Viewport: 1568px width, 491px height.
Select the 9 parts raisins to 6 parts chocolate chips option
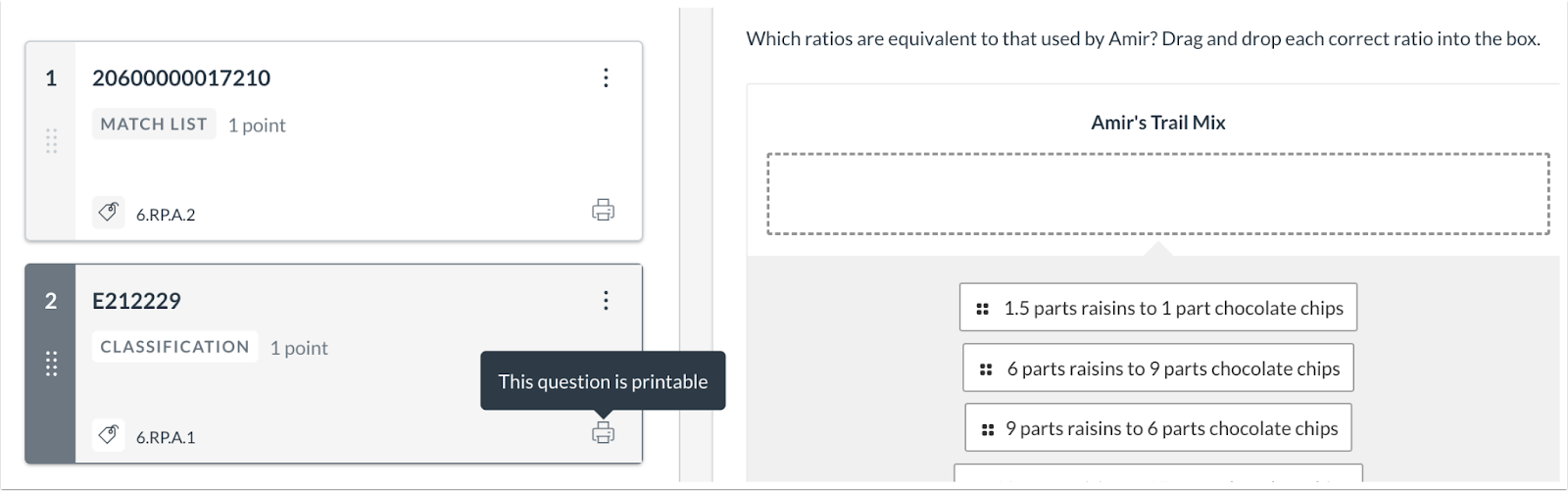[1170, 428]
